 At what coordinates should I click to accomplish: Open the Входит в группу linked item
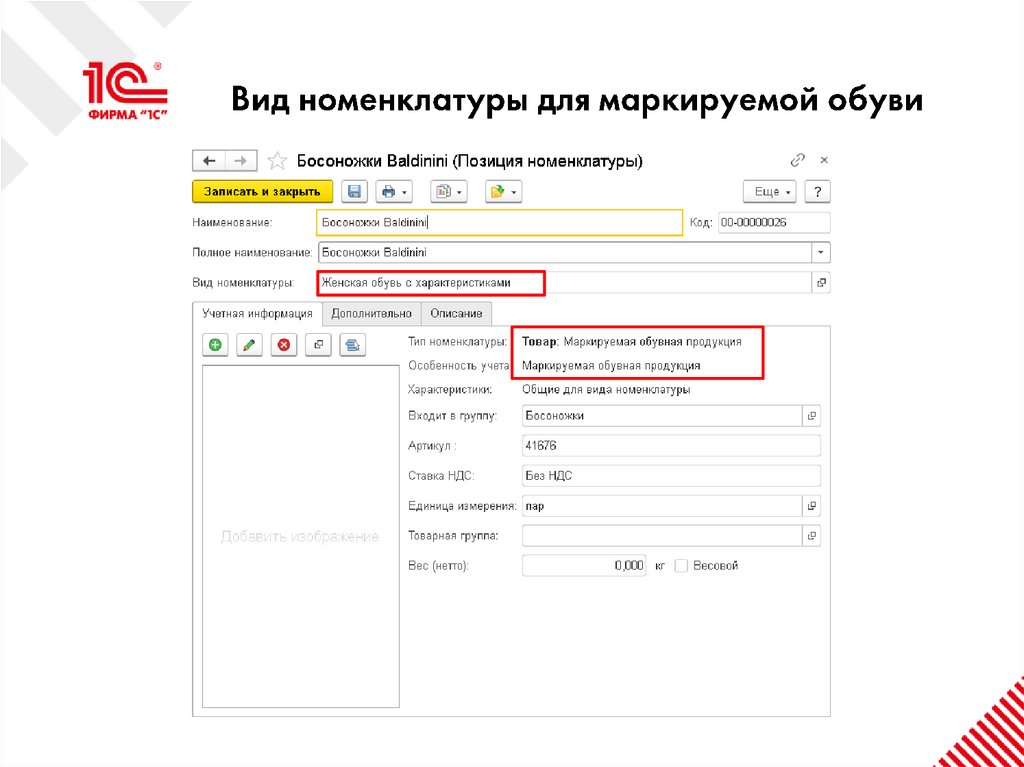point(812,416)
